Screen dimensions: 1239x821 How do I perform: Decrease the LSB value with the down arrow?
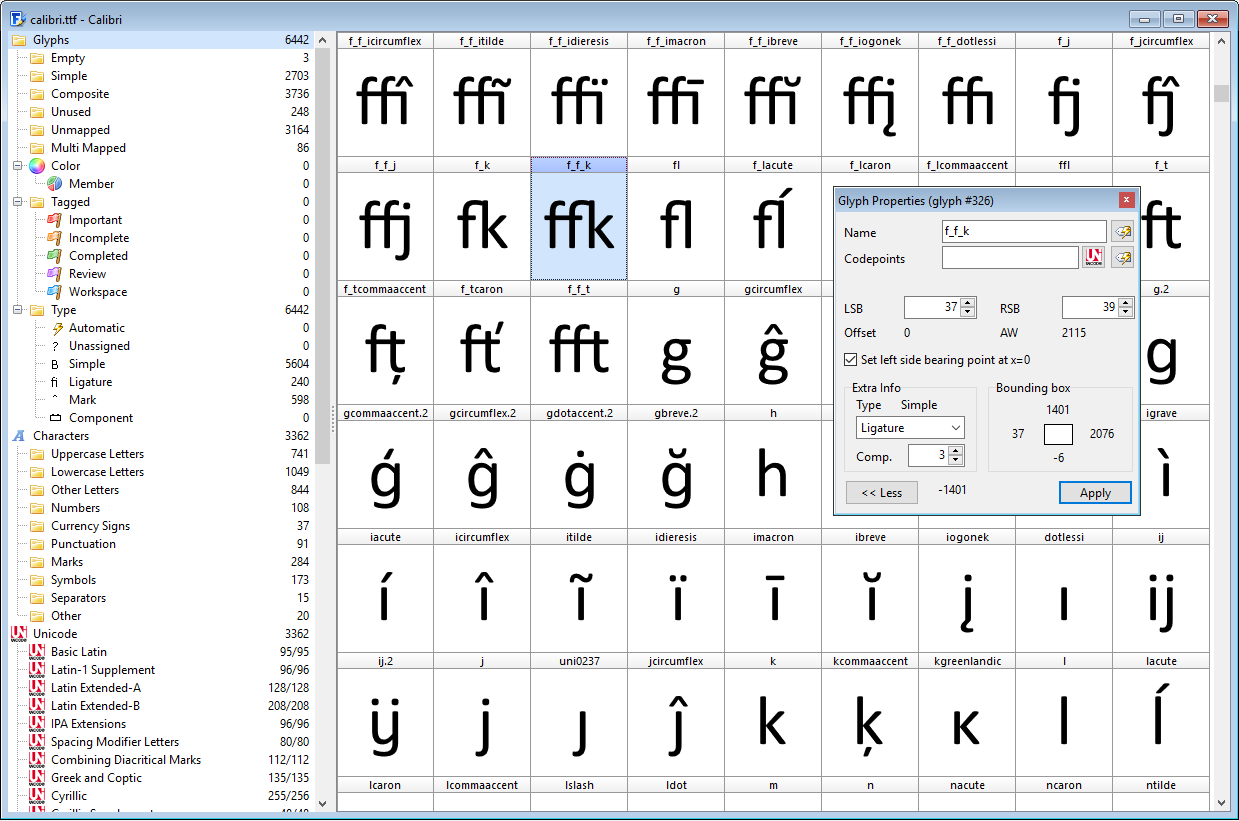(967, 312)
